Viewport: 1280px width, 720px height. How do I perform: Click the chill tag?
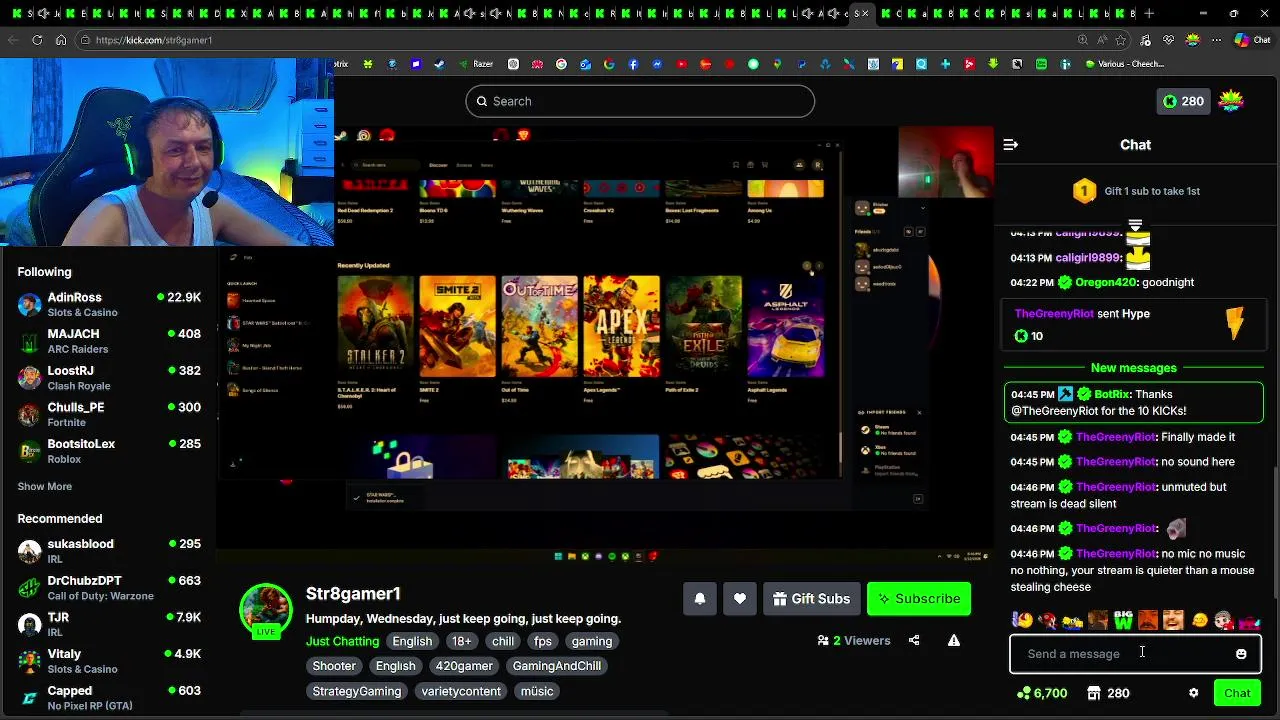pyautogui.click(x=503, y=641)
